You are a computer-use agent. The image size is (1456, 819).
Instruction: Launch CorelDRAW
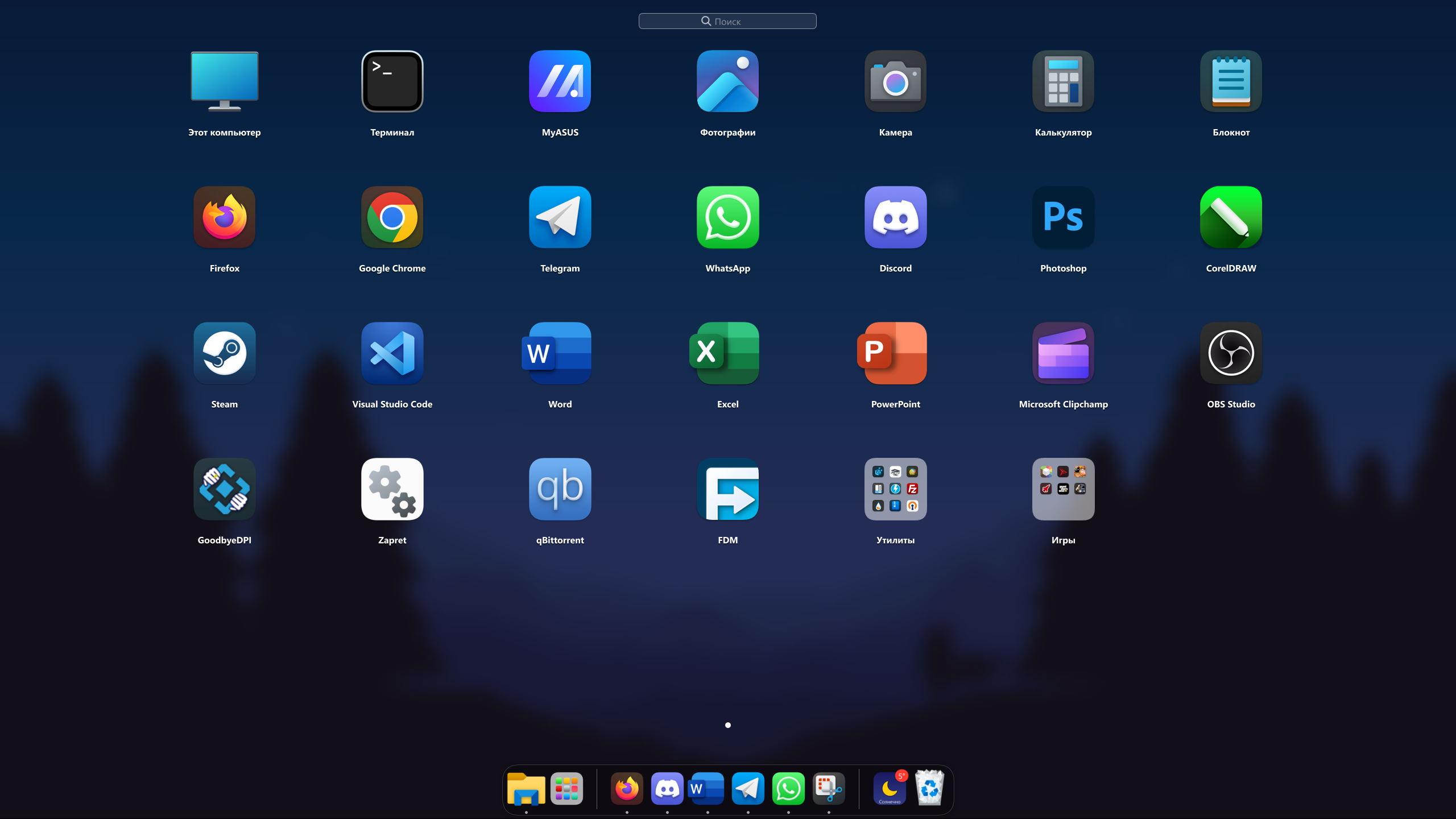point(1231,217)
